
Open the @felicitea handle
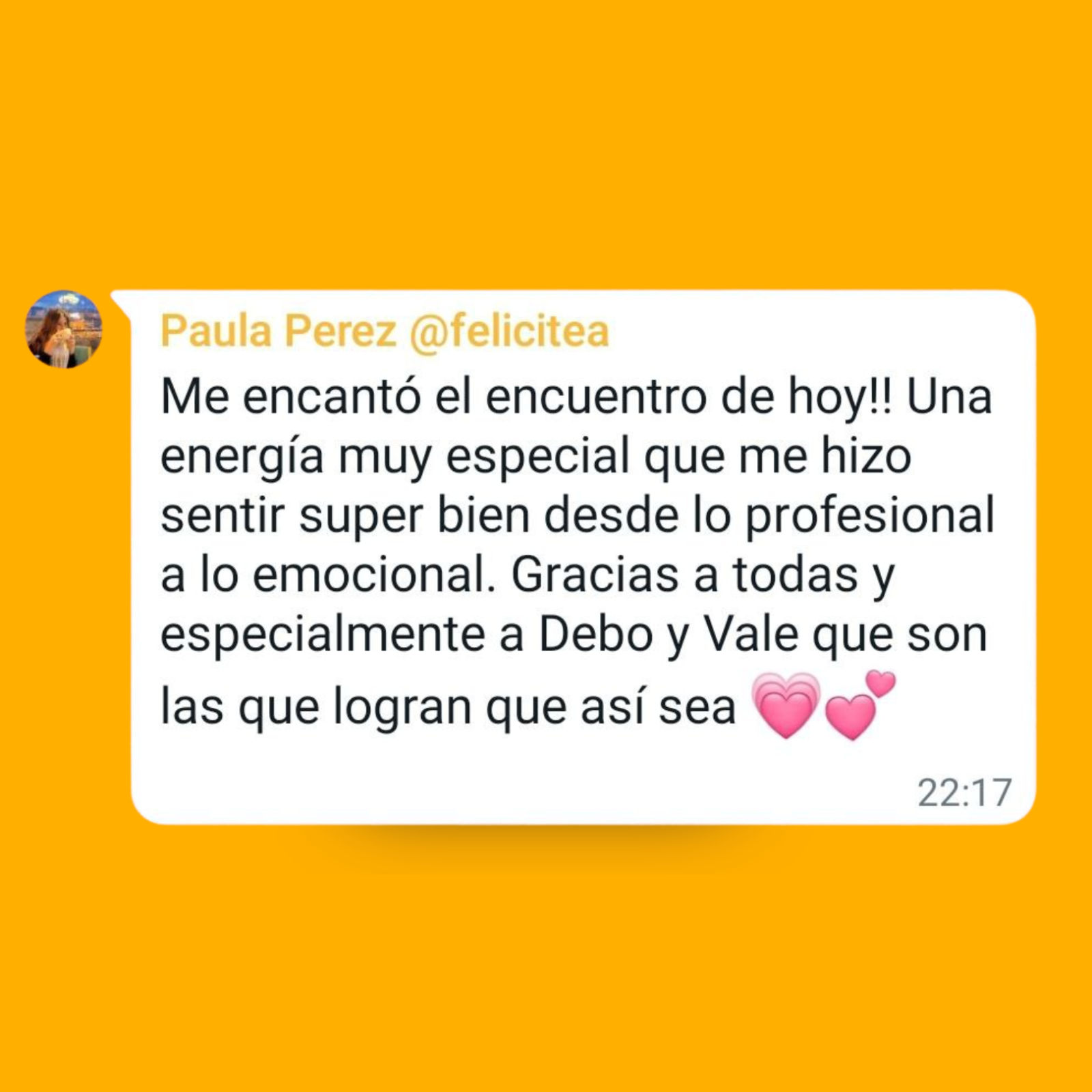508,331
